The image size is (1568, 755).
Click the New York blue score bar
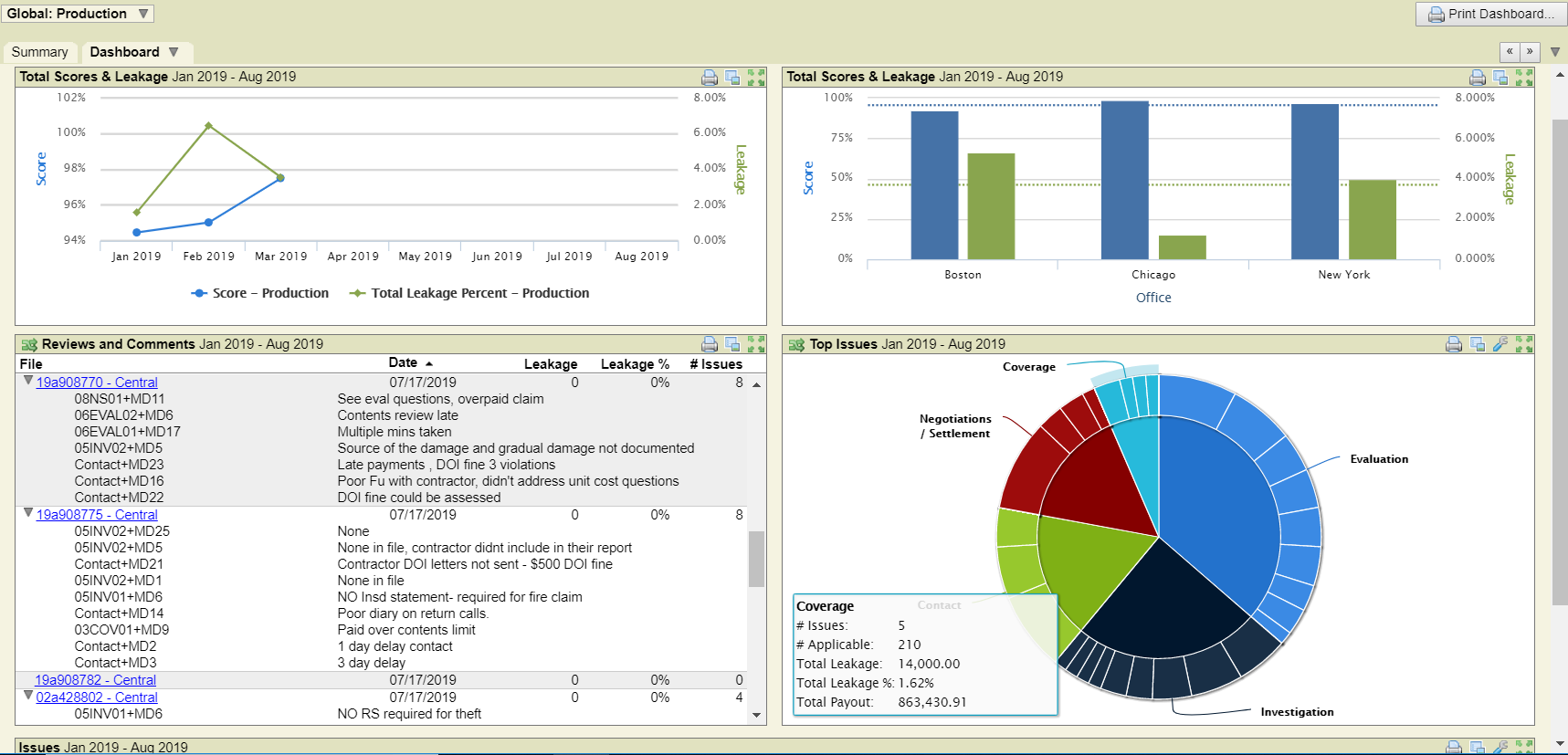coord(1315,182)
